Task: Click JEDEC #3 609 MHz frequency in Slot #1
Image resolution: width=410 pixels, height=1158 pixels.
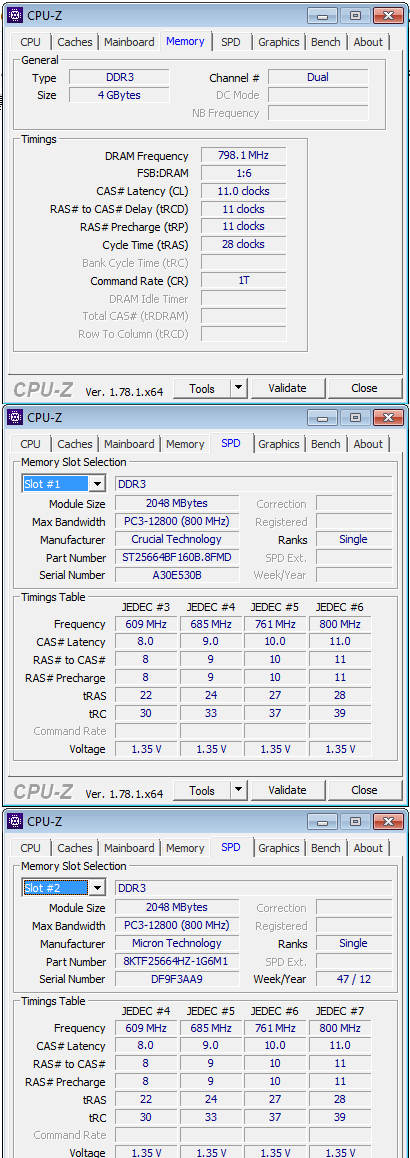Action: (x=146, y=625)
